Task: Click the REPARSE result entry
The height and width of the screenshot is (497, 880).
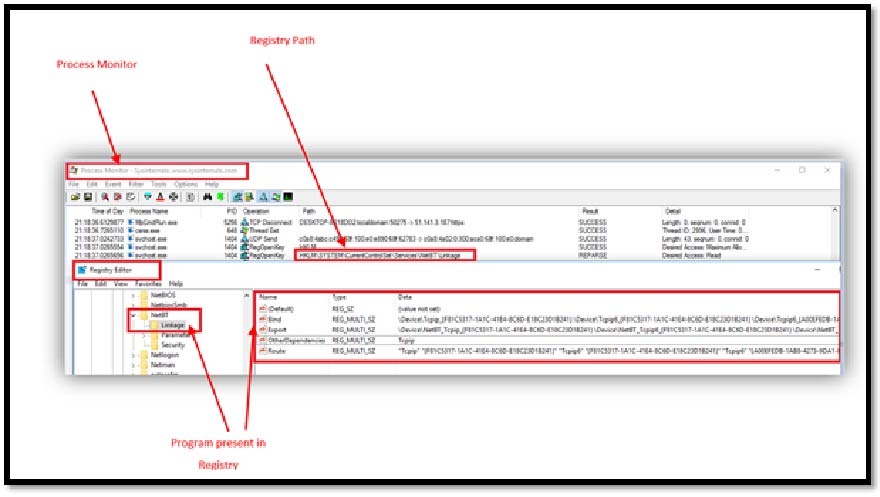Action: (x=593, y=255)
